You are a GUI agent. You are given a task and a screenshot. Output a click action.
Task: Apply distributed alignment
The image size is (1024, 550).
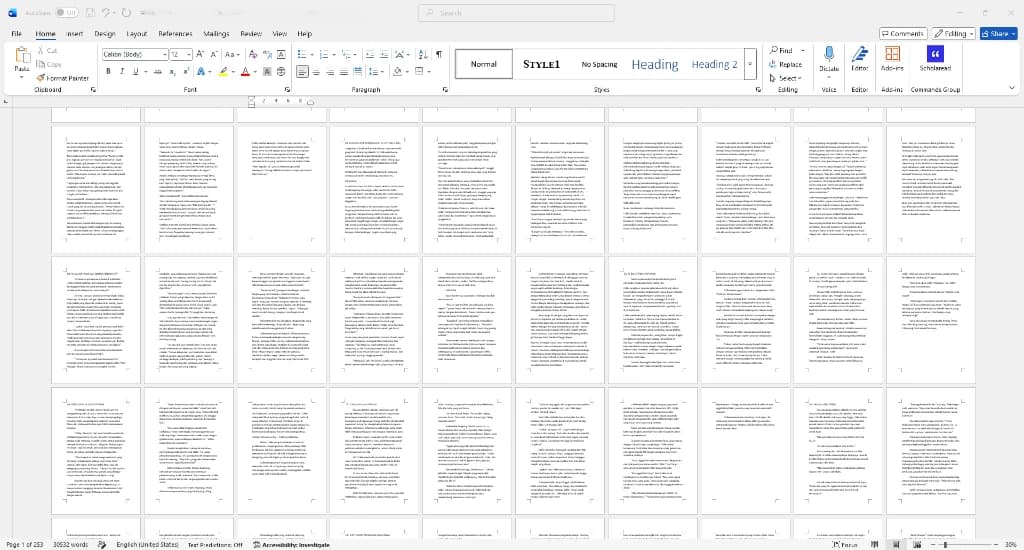[357, 71]
